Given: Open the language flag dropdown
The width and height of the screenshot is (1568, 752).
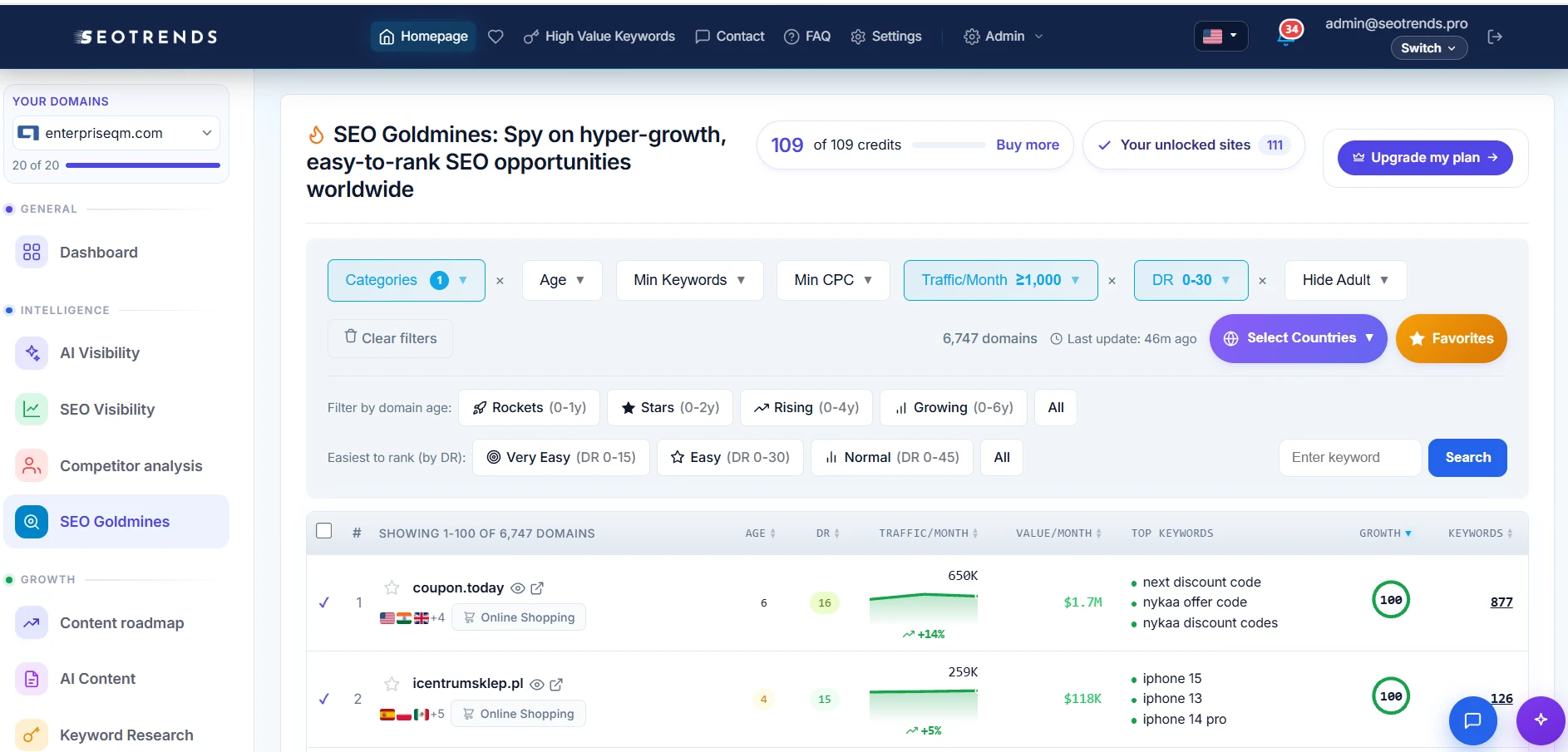Looking at the screenshot, I should coord(1220,37).
